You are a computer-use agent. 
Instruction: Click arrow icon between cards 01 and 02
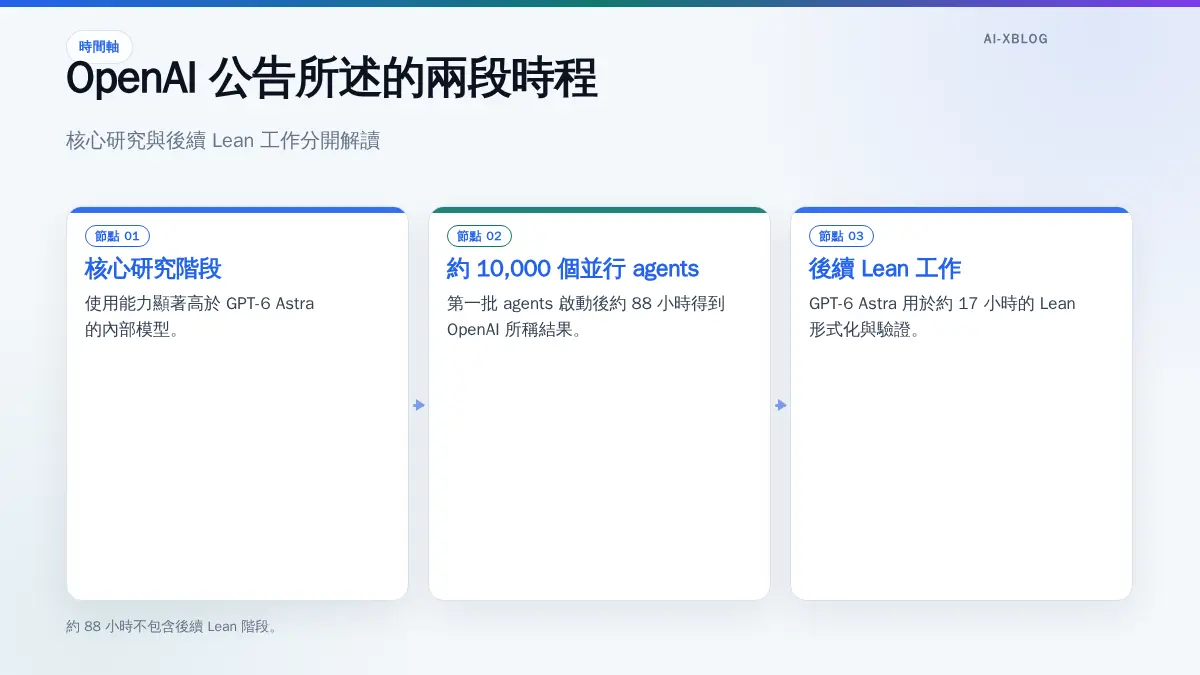(419, 405)
